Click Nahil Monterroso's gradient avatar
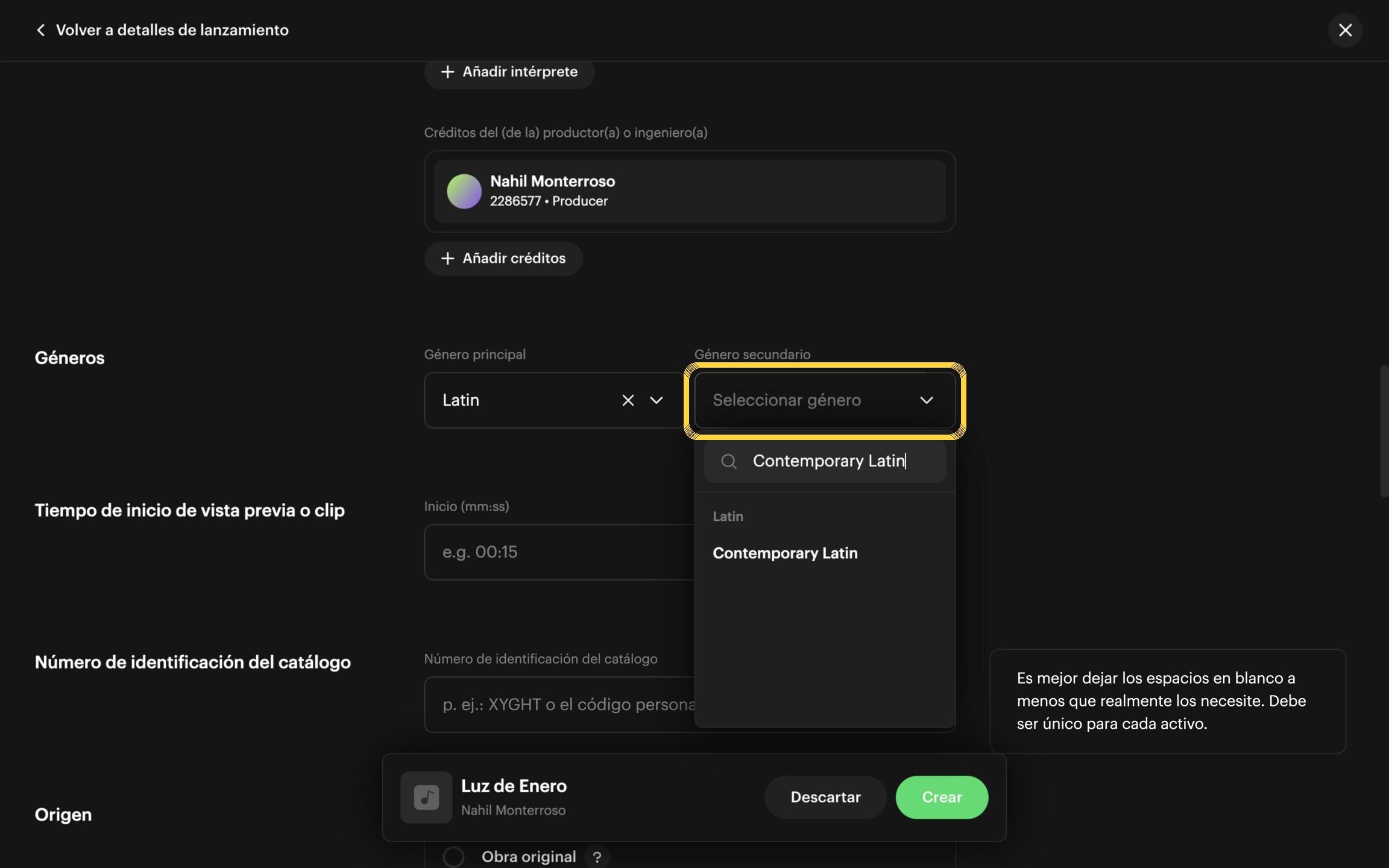Image resolution: width=1389 pixels, height=868 pixels. point(464,191)
